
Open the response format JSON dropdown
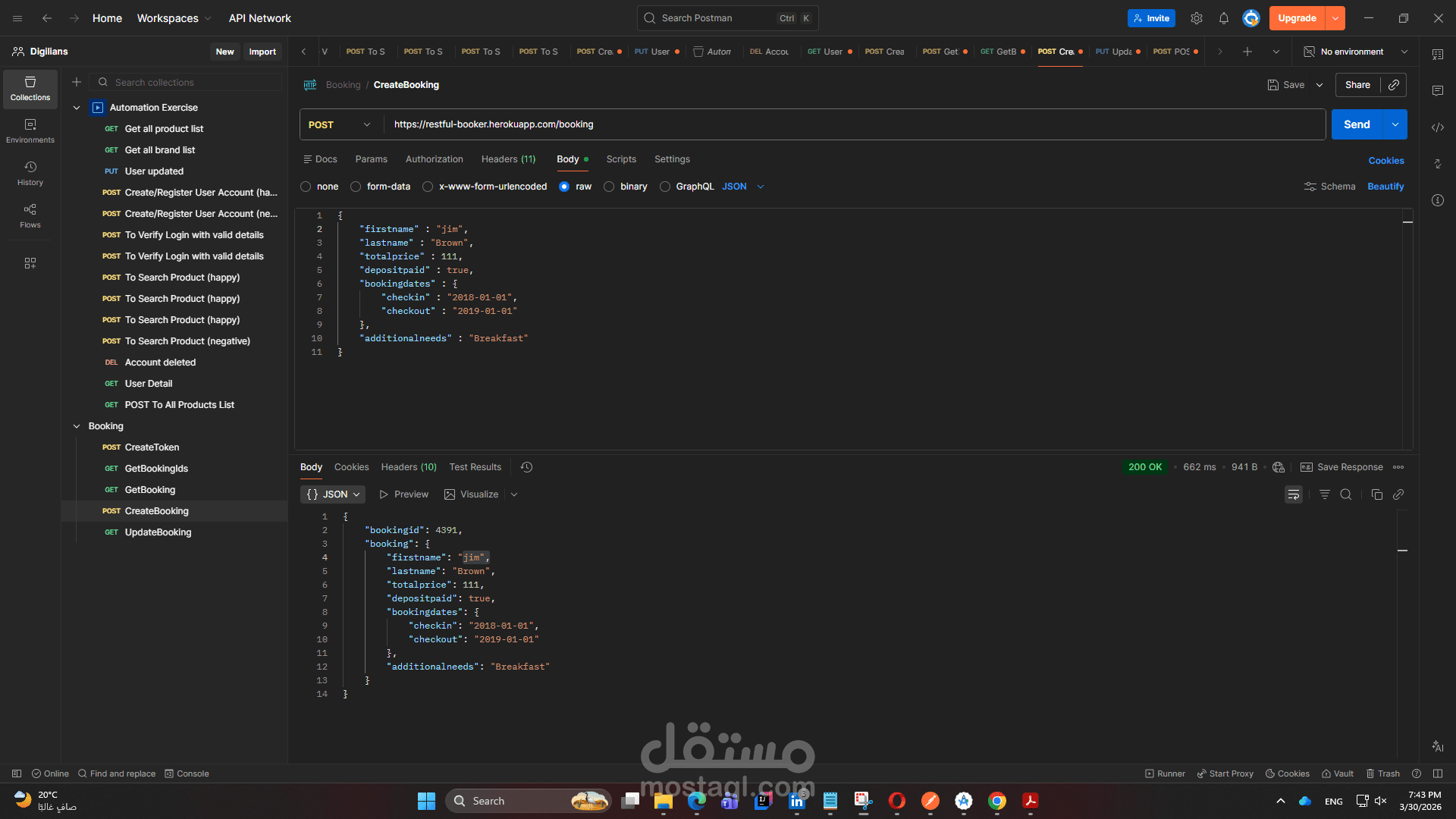coord(332,494)
